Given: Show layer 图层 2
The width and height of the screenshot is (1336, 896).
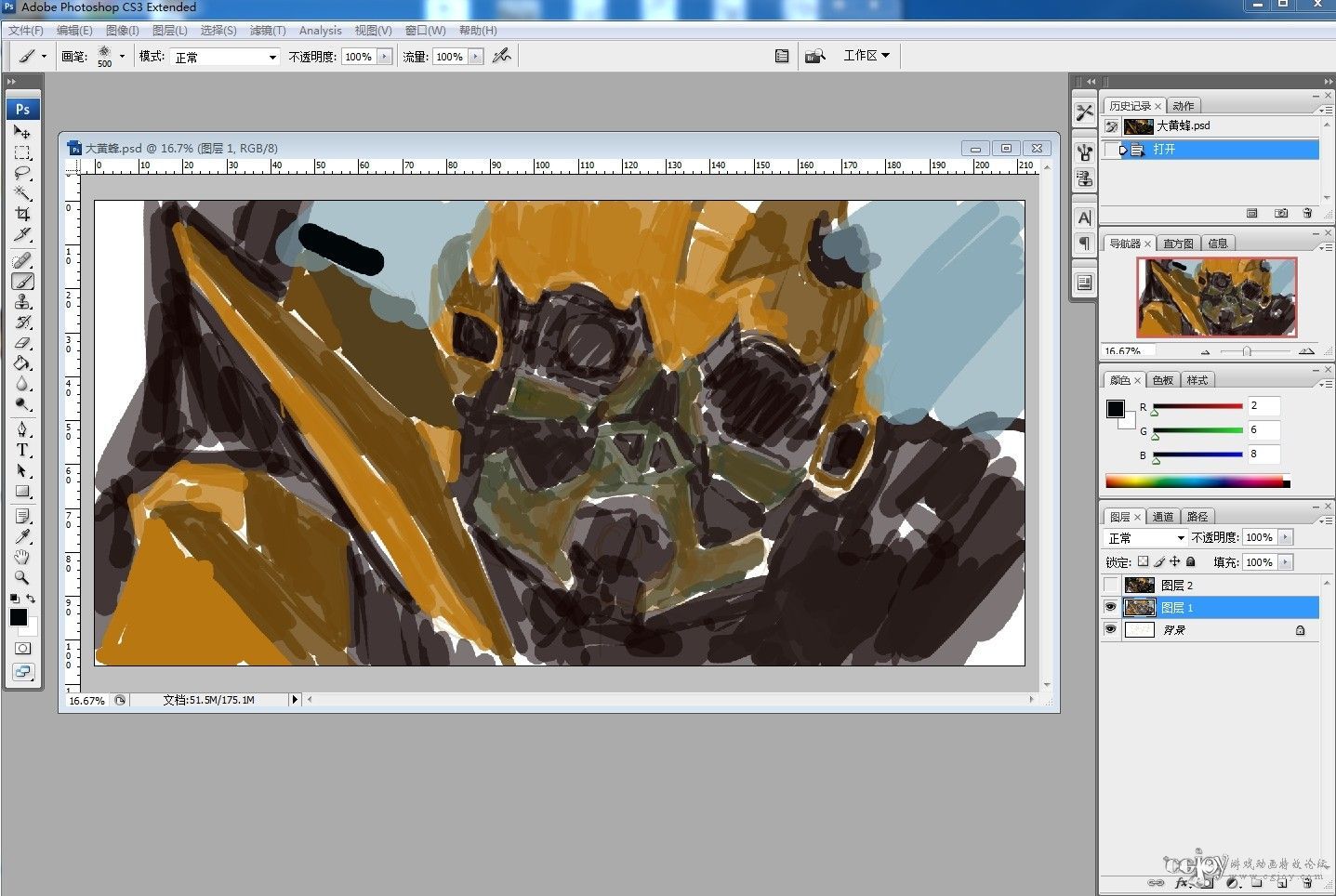Looking at the screenshot, I should [1110, 585].
